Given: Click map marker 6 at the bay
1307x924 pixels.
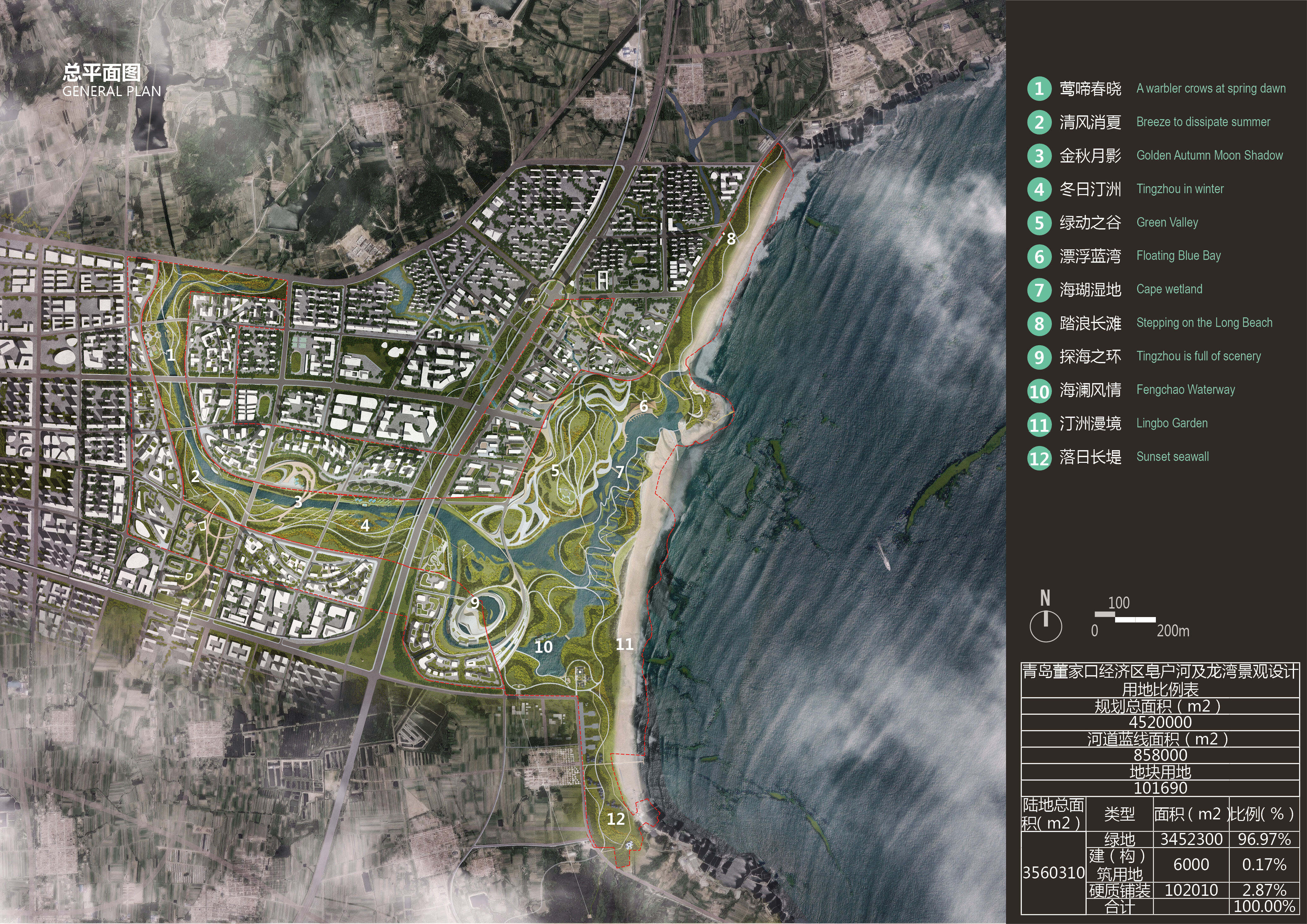Looking at the screenshot, I should (x=643, y=407).
